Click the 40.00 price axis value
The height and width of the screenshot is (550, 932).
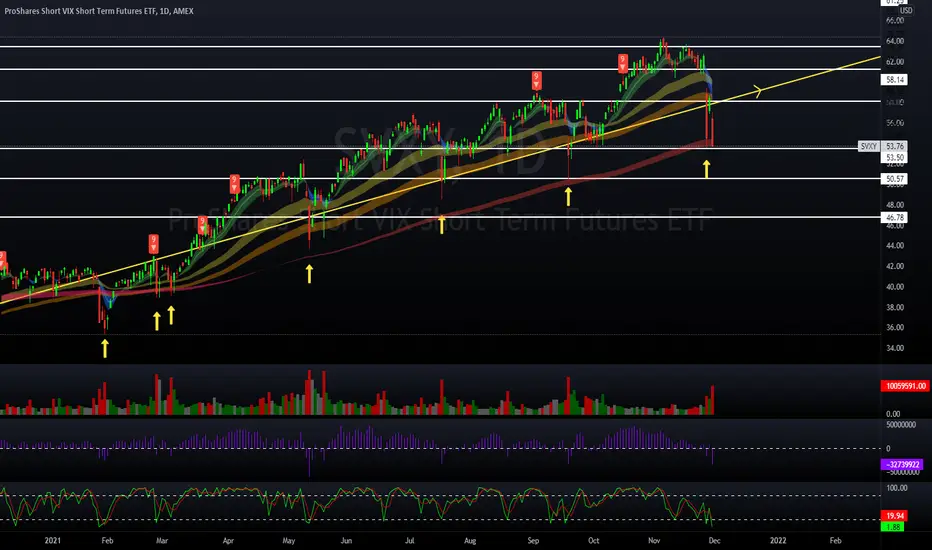[x=895, y=287]
